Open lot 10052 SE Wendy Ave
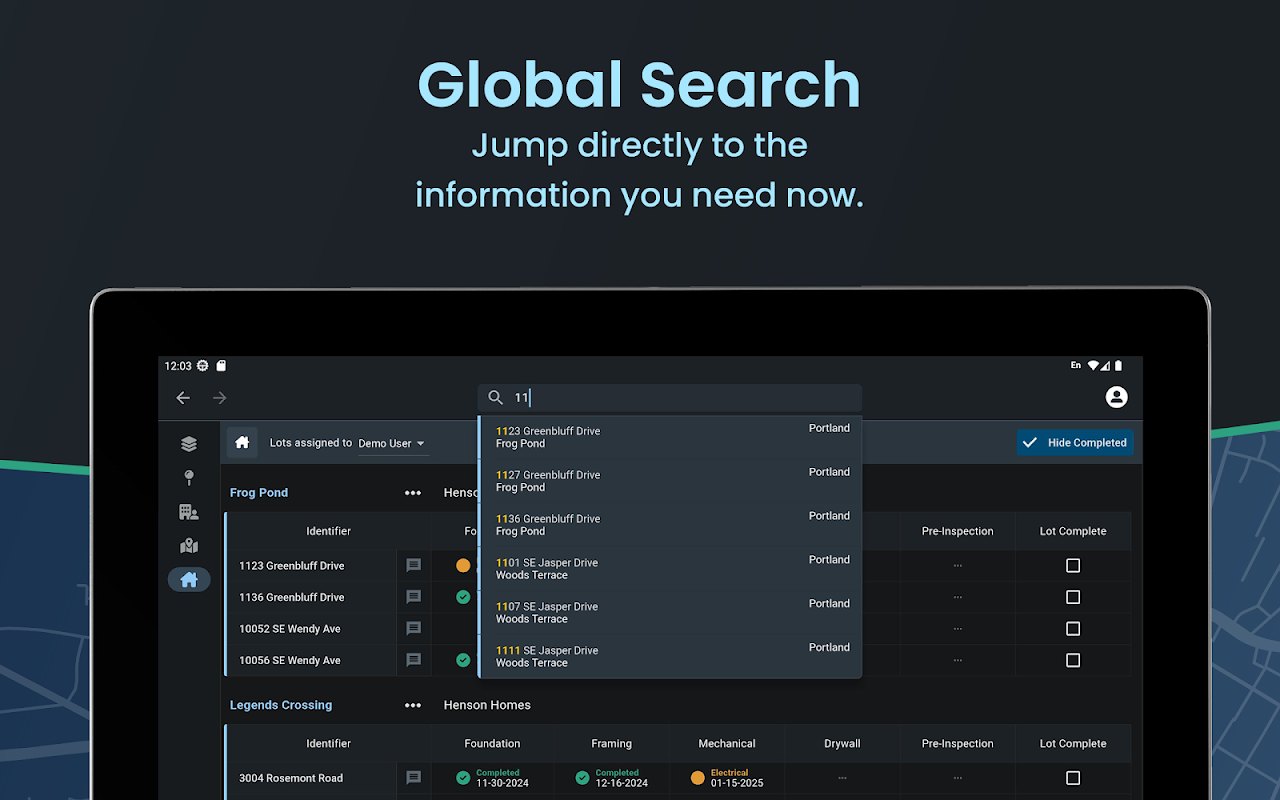 (x=290, y=629)
